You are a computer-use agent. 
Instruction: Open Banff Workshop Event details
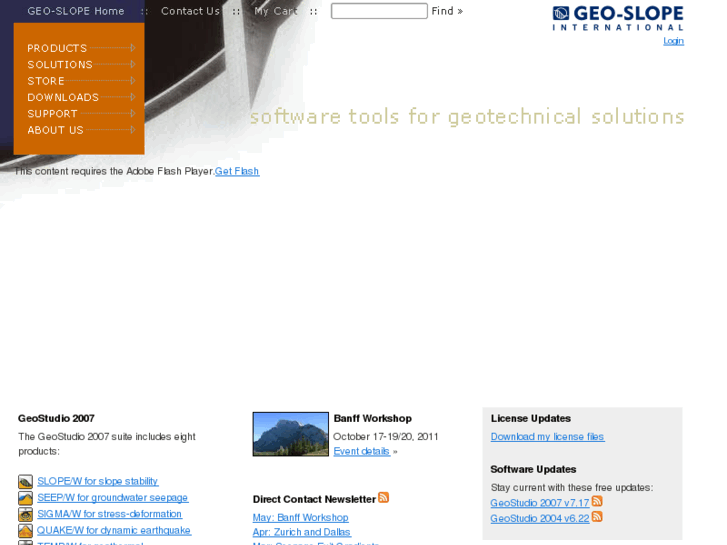[x=361, y=451]
